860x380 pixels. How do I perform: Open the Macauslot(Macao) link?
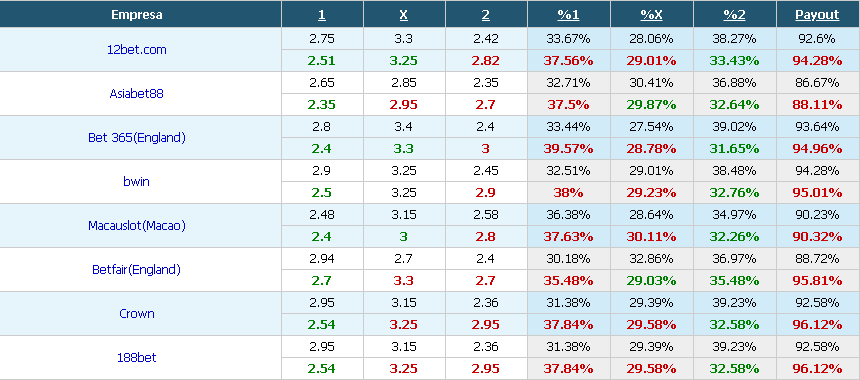tap(137, 225)
